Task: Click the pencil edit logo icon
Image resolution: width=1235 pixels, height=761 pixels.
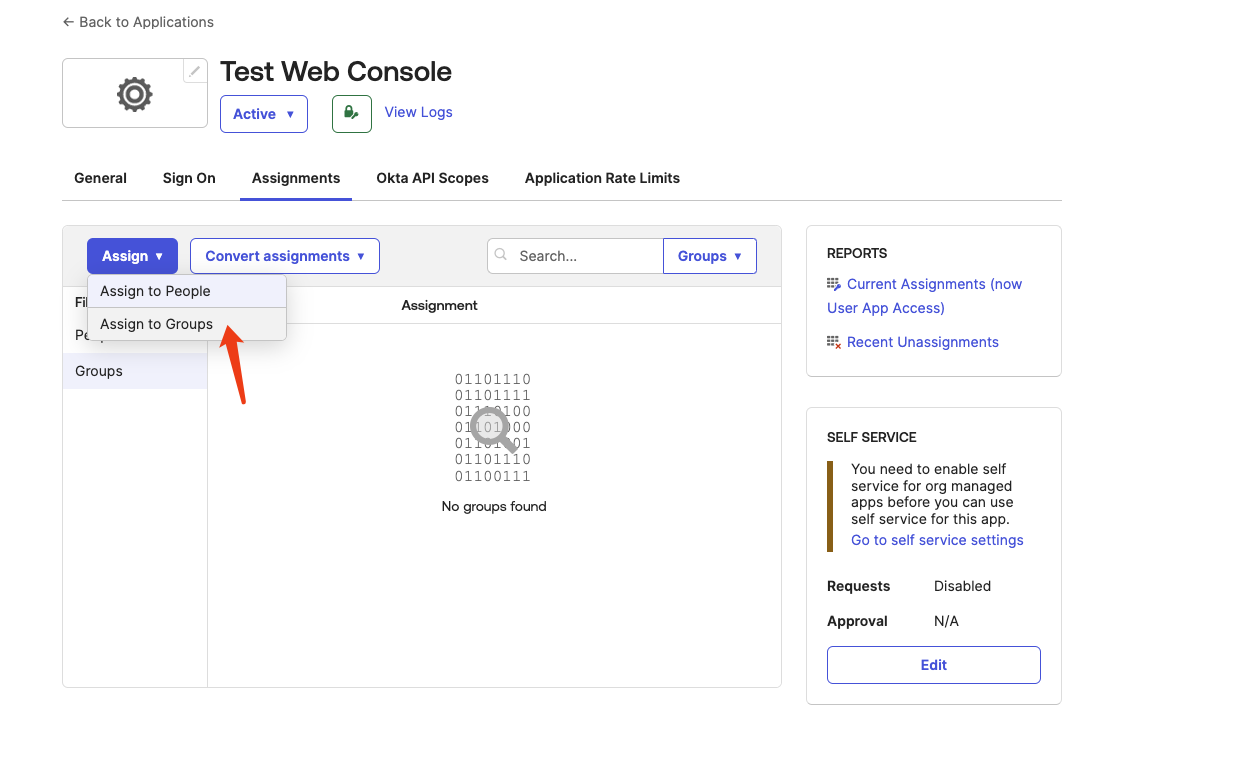Action: point(195,71)
